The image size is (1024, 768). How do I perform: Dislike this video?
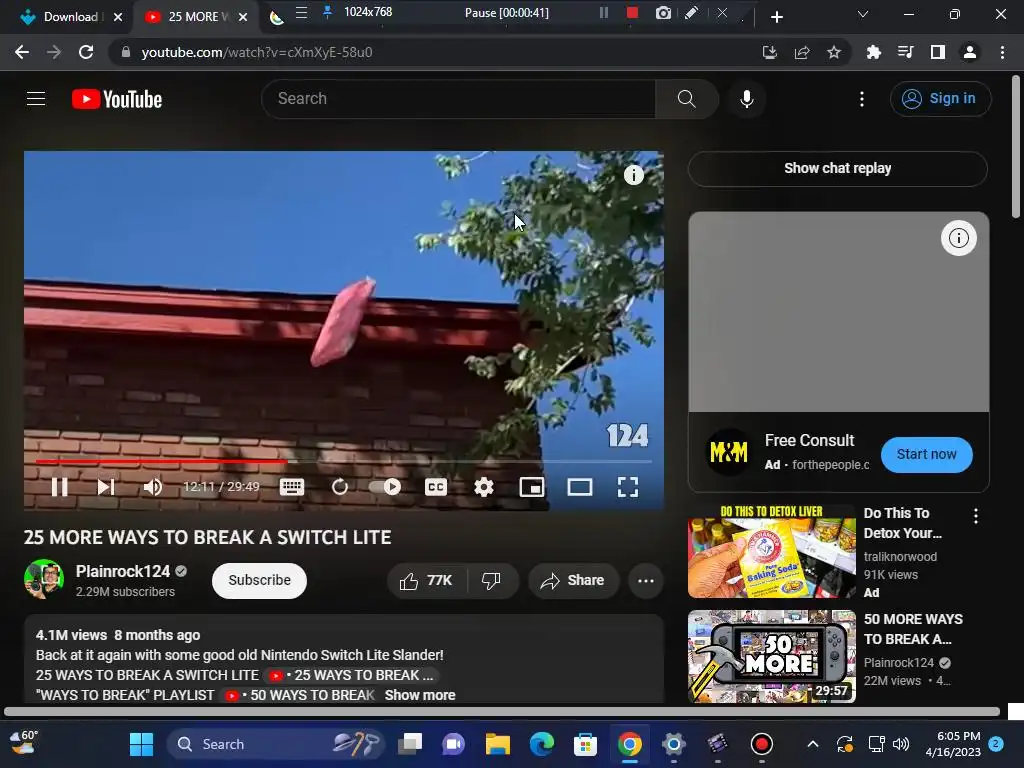pos(491,581)
